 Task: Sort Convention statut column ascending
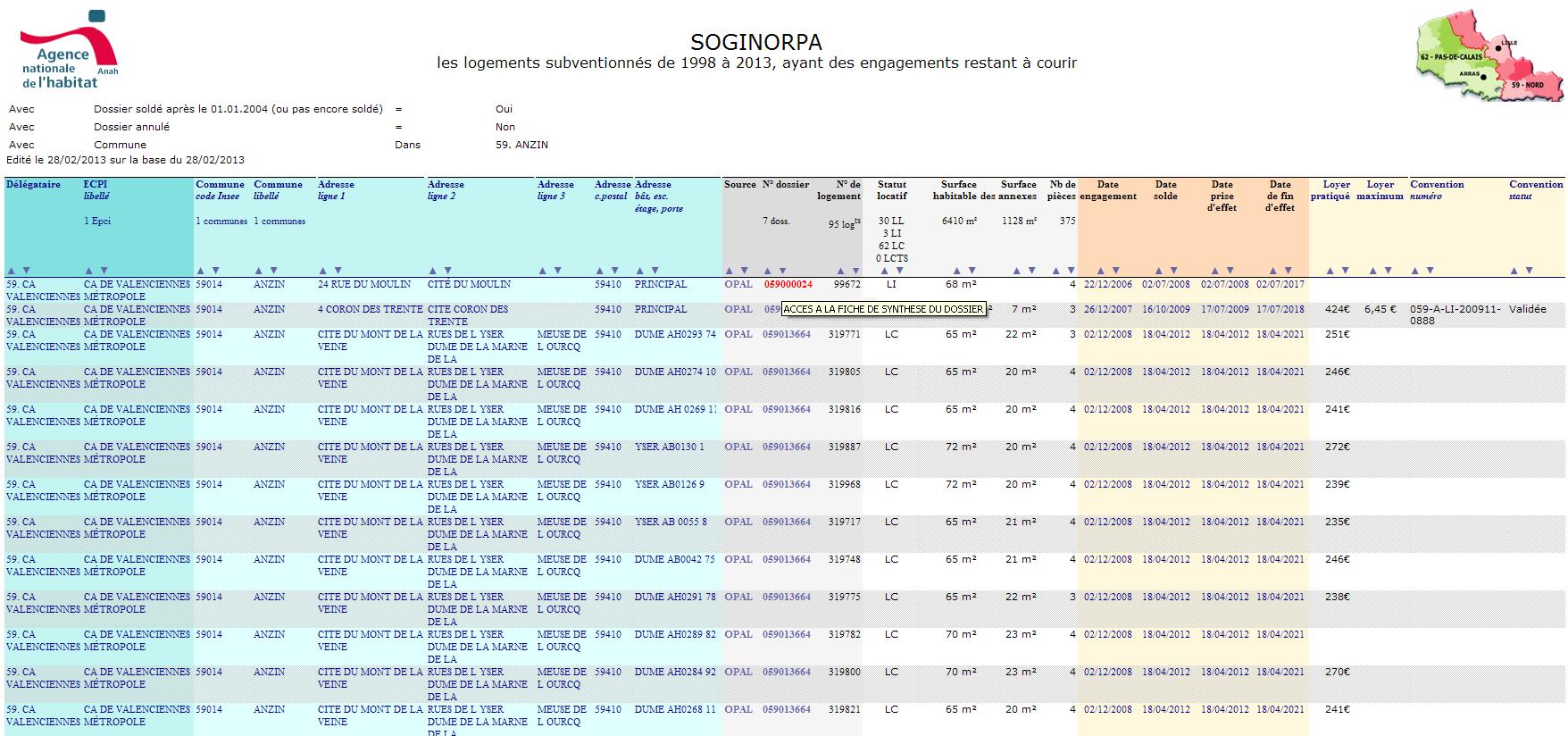click(x=1514, y=271)
